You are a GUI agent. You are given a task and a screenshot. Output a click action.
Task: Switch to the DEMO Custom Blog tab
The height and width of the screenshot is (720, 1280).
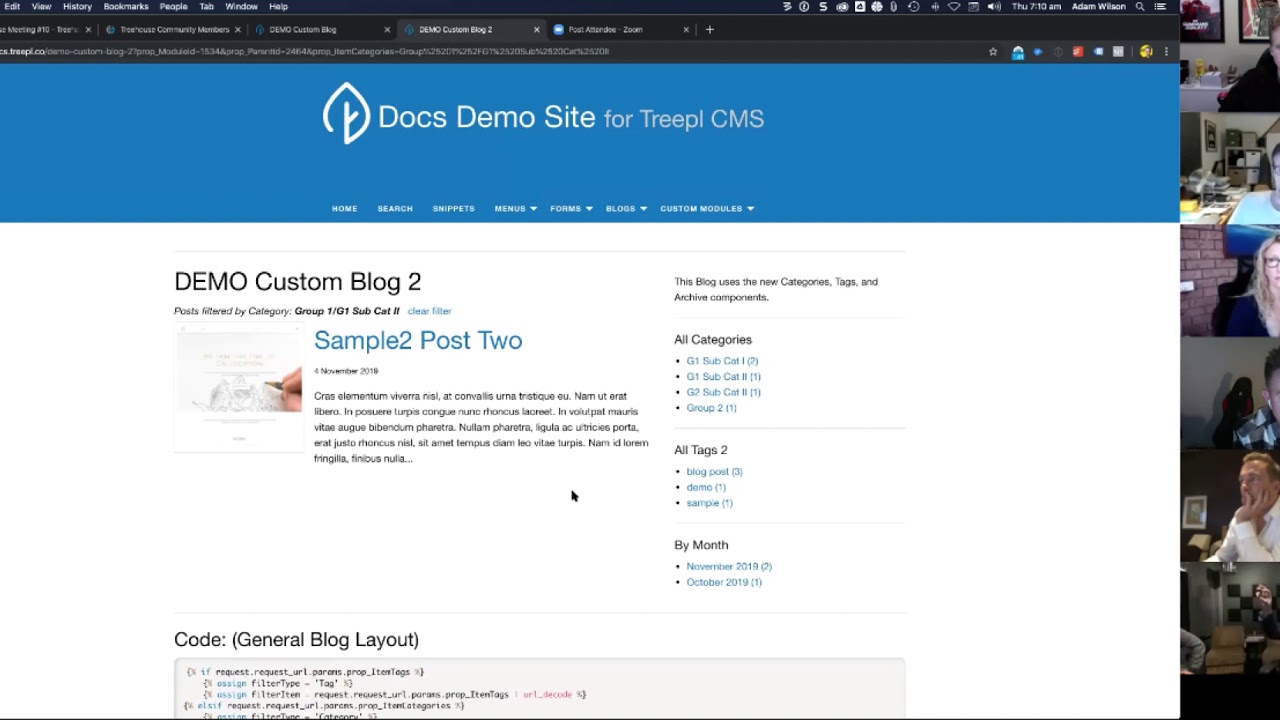pyautogui.click(x=320, y=30)
